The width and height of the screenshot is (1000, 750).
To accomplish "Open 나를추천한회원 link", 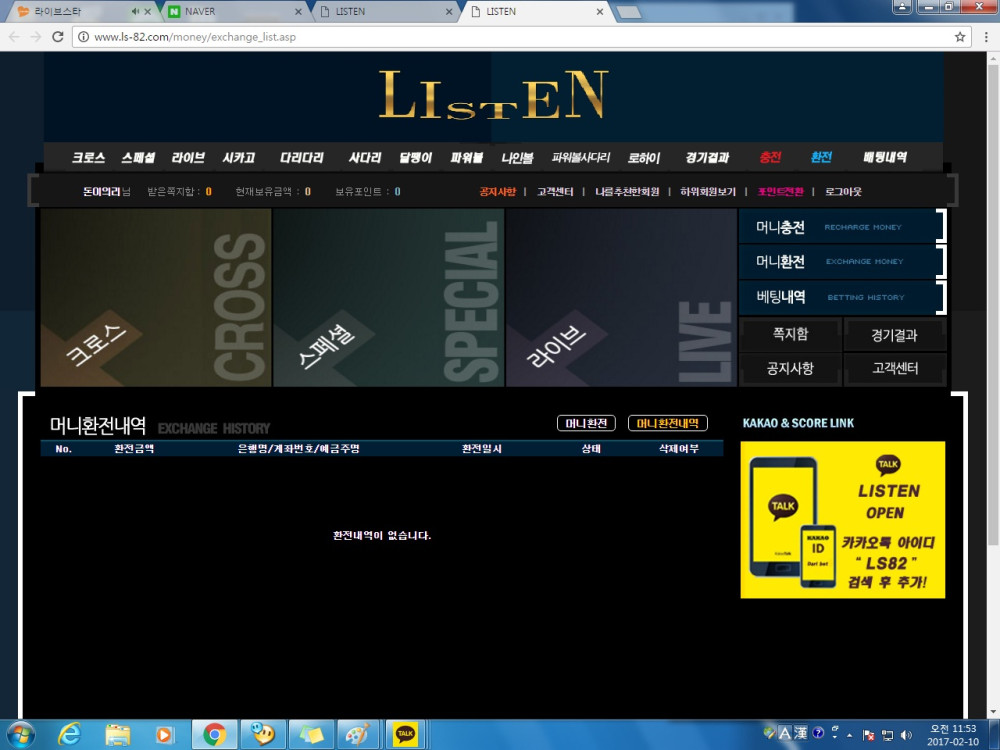I will [627, 191].
